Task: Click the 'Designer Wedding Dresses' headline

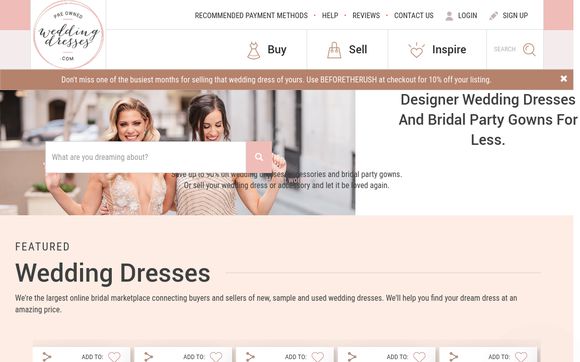Action: point(488,119)
